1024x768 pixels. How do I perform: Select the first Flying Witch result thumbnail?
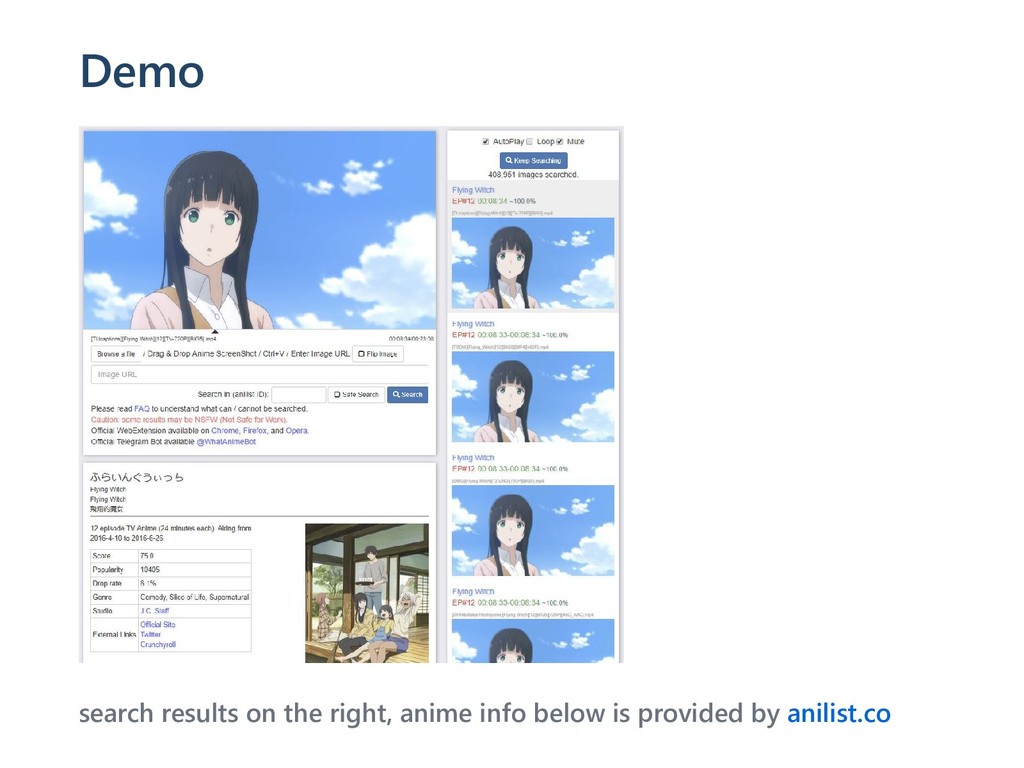533,263
